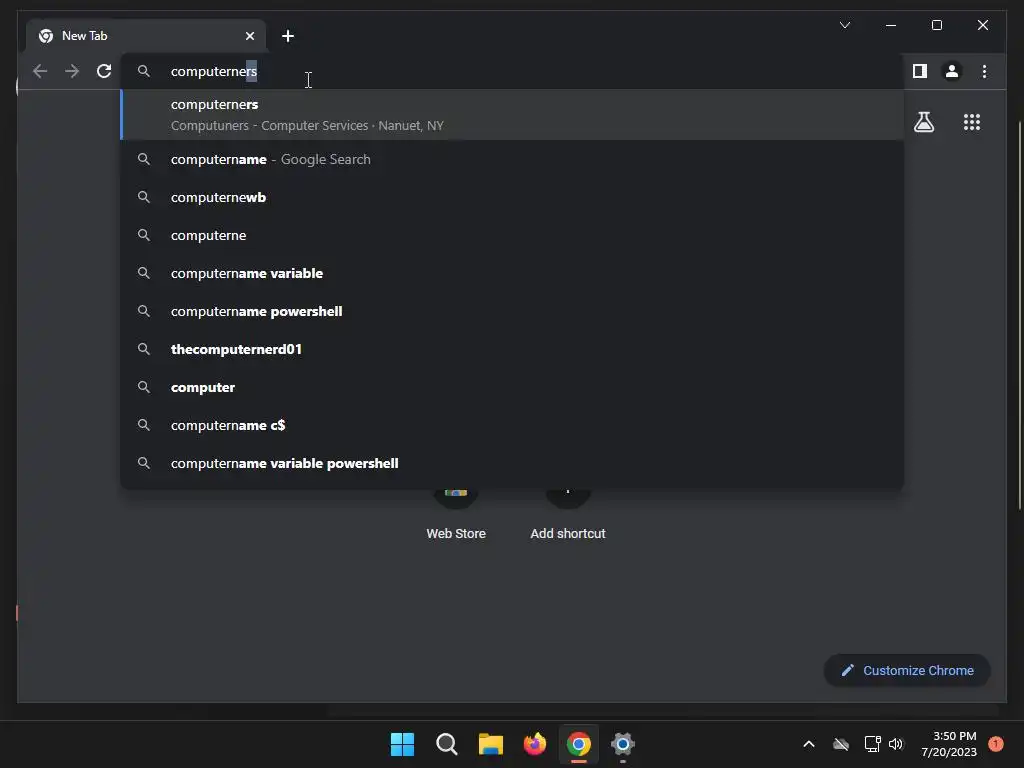Pick thecomputernerd01 suggestion
This screenshot has width=1024, height=768.
click(x=513, y=349)
